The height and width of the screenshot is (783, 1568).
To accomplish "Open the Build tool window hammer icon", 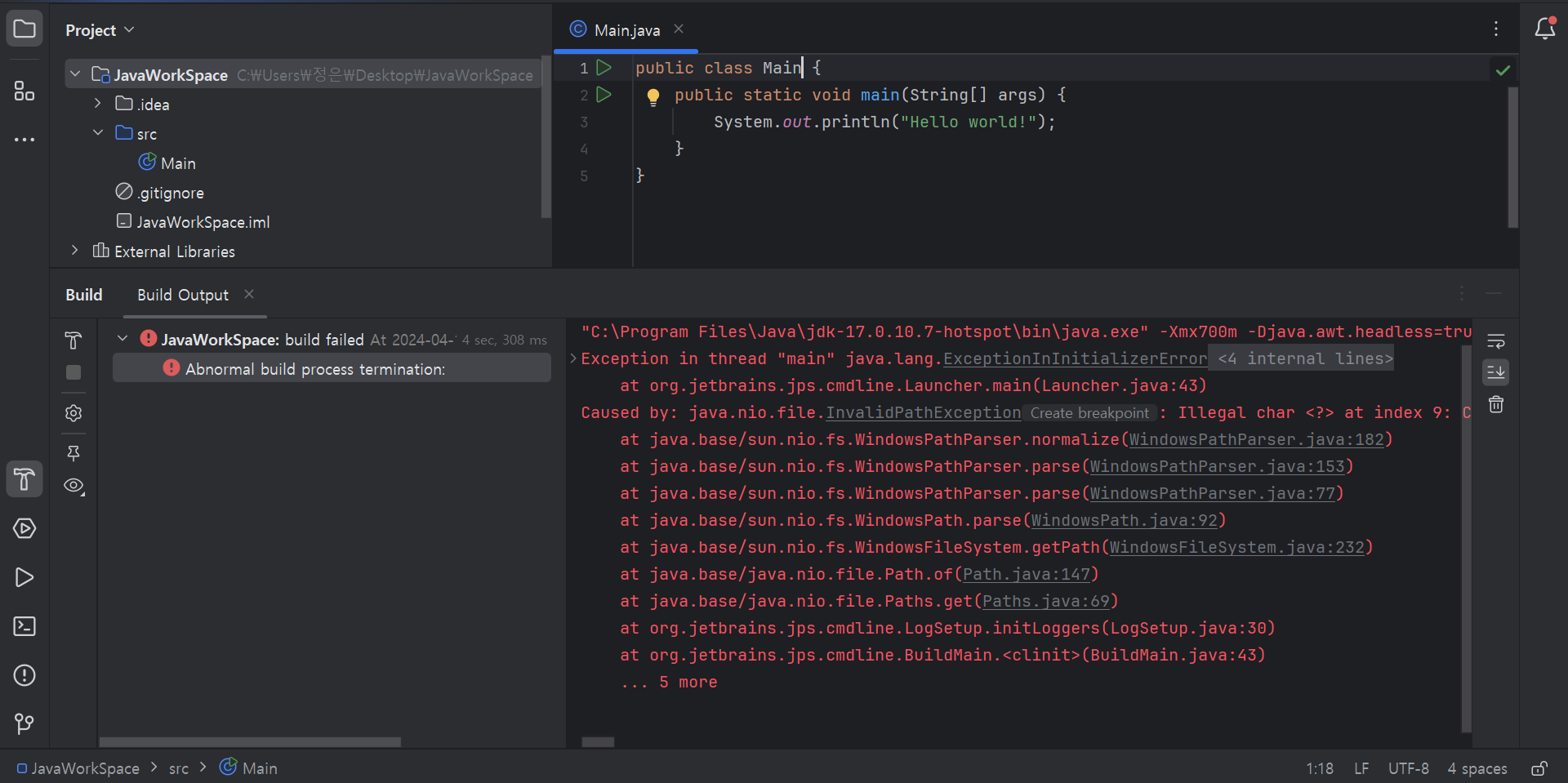I will click(24, 479).
